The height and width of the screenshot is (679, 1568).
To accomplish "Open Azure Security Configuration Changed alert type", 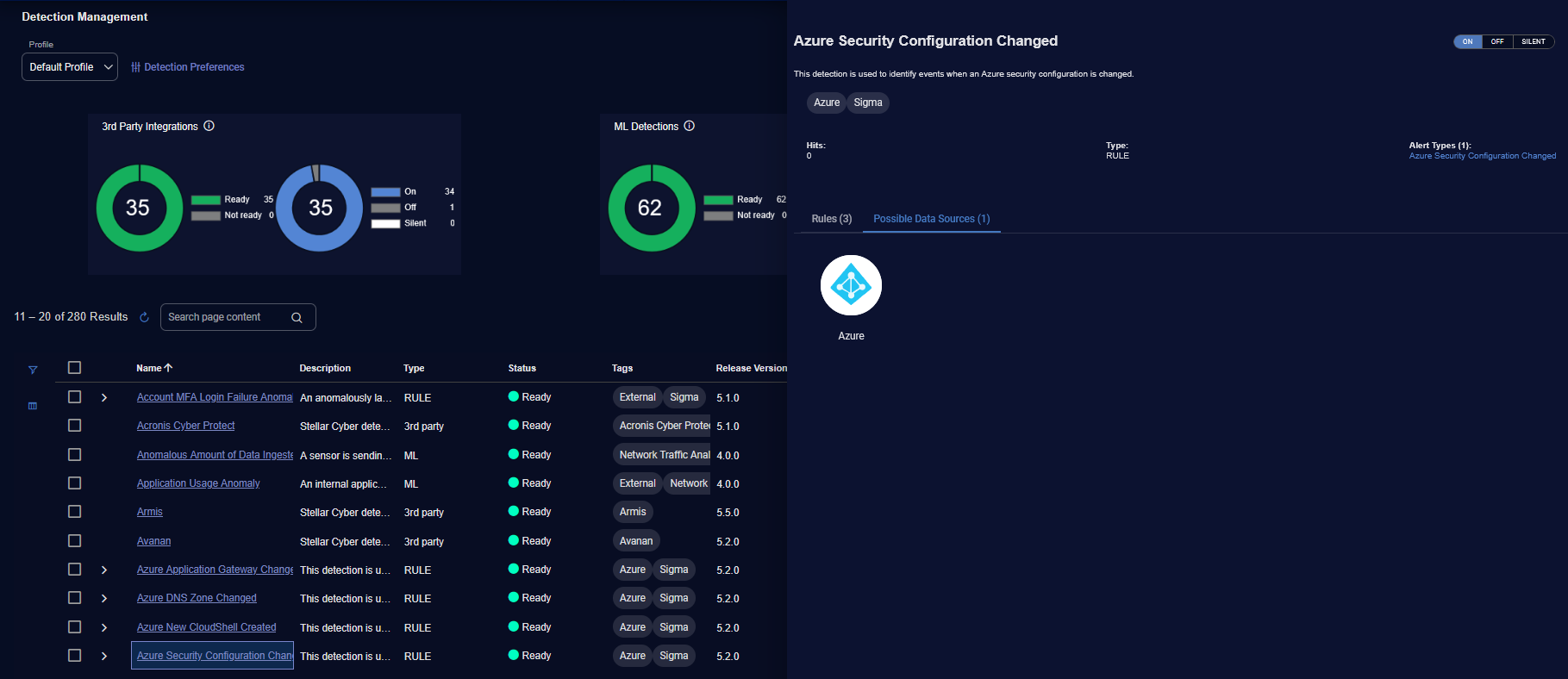I will (x=1483, y=156).
